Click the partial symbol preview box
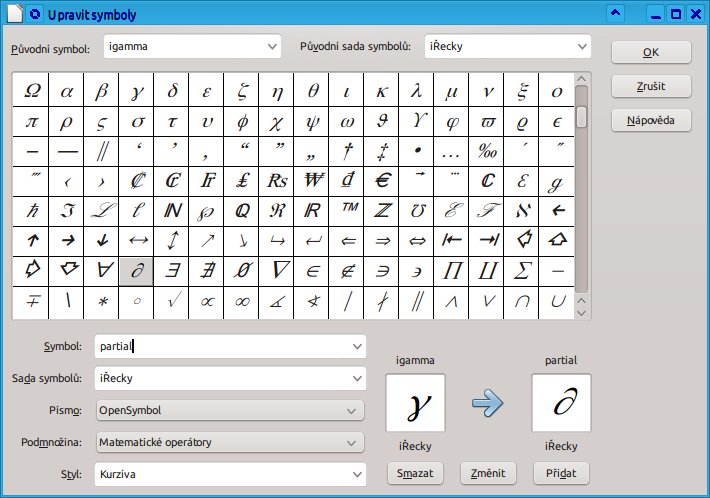710x498 pixels. click(x=561, y=402)
